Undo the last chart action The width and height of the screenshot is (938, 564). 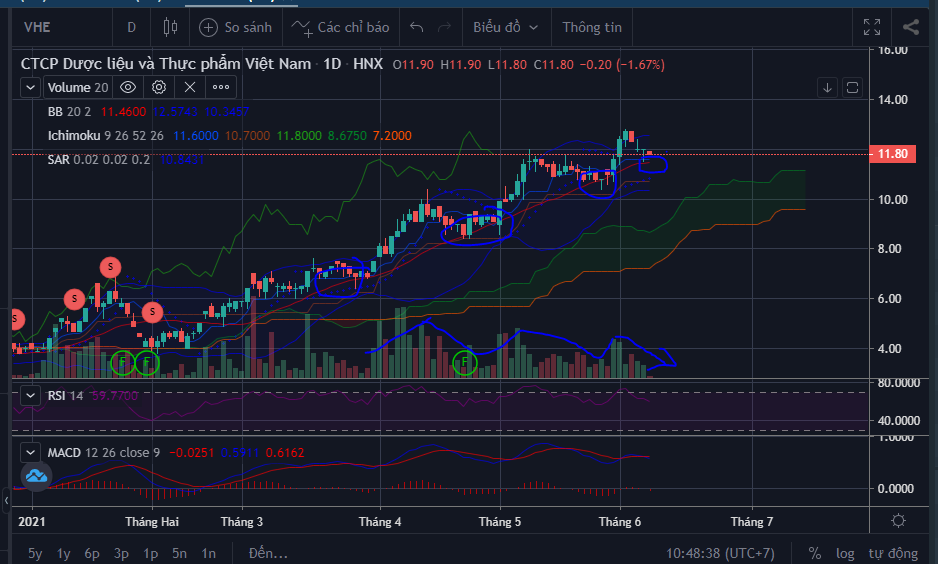417,27
